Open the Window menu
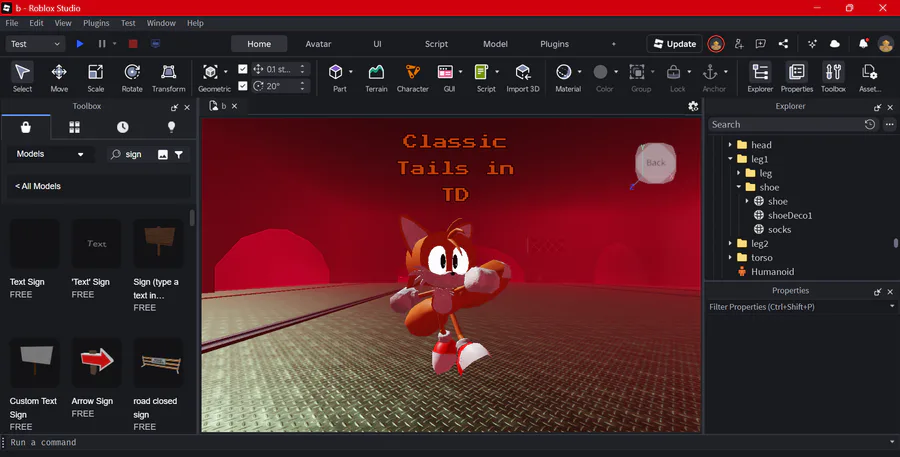 coord(161,23)
